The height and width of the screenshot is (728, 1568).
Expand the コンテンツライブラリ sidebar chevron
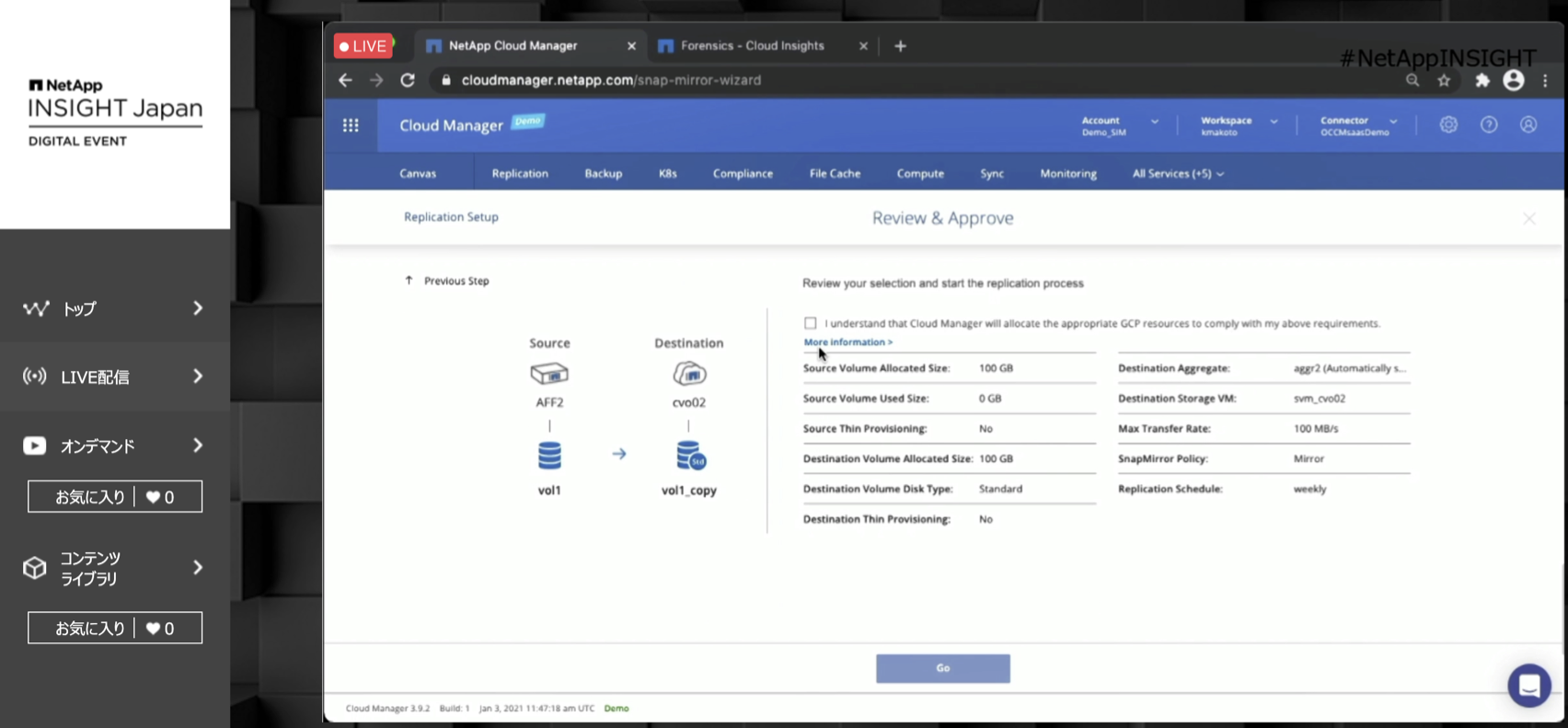pos(198,568)
